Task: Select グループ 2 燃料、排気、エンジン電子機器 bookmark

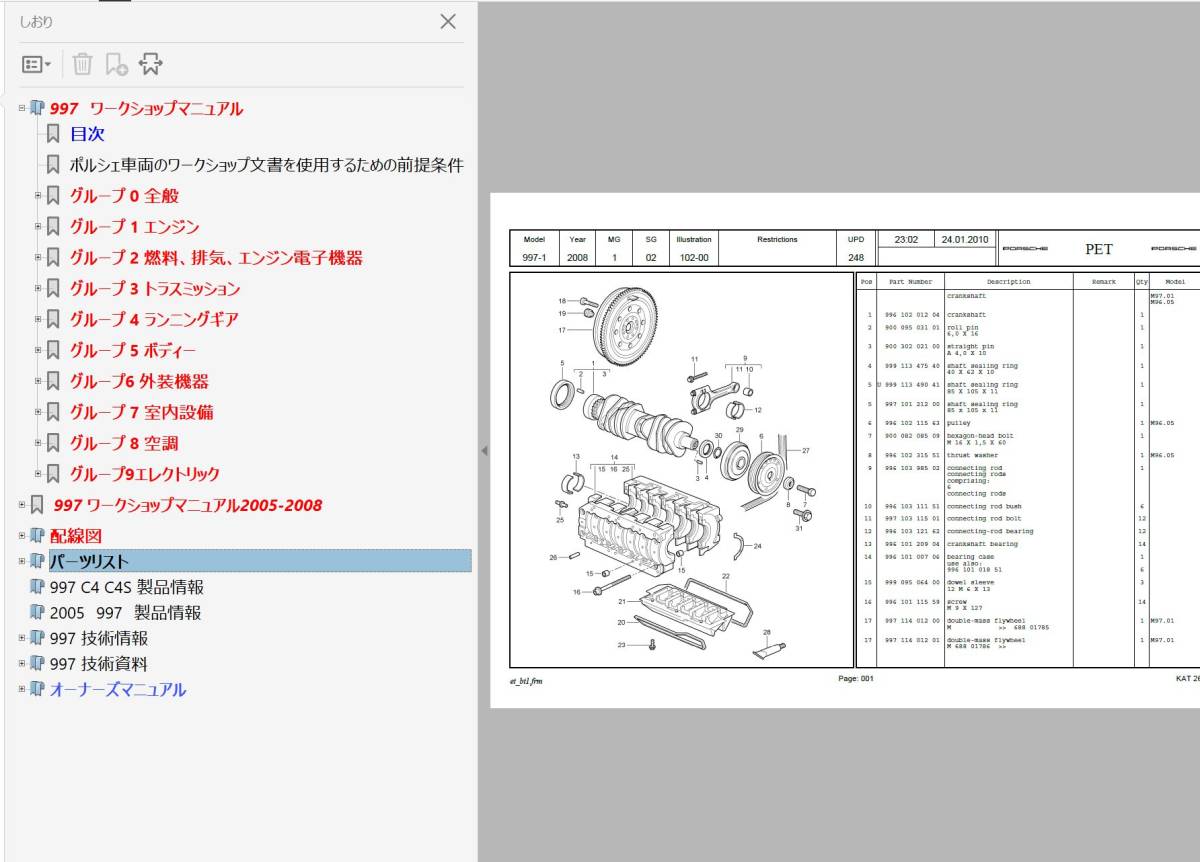Action: pos(216,258)
